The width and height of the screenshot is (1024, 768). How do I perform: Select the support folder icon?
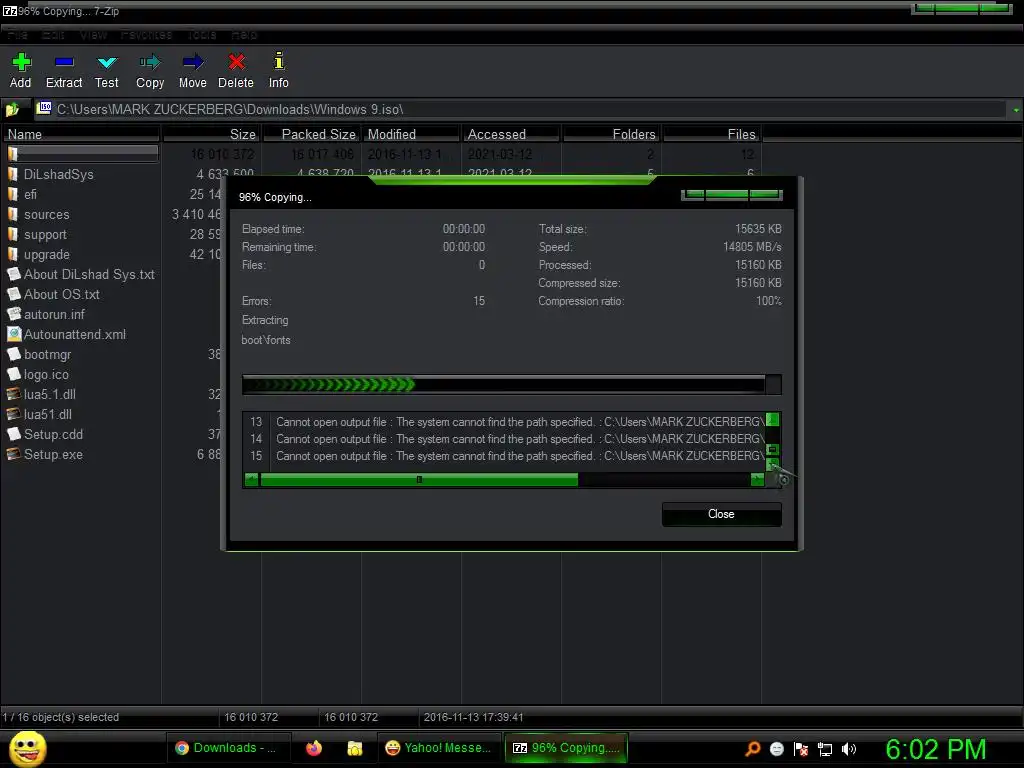pyautogui.click(x=12, y=234)
